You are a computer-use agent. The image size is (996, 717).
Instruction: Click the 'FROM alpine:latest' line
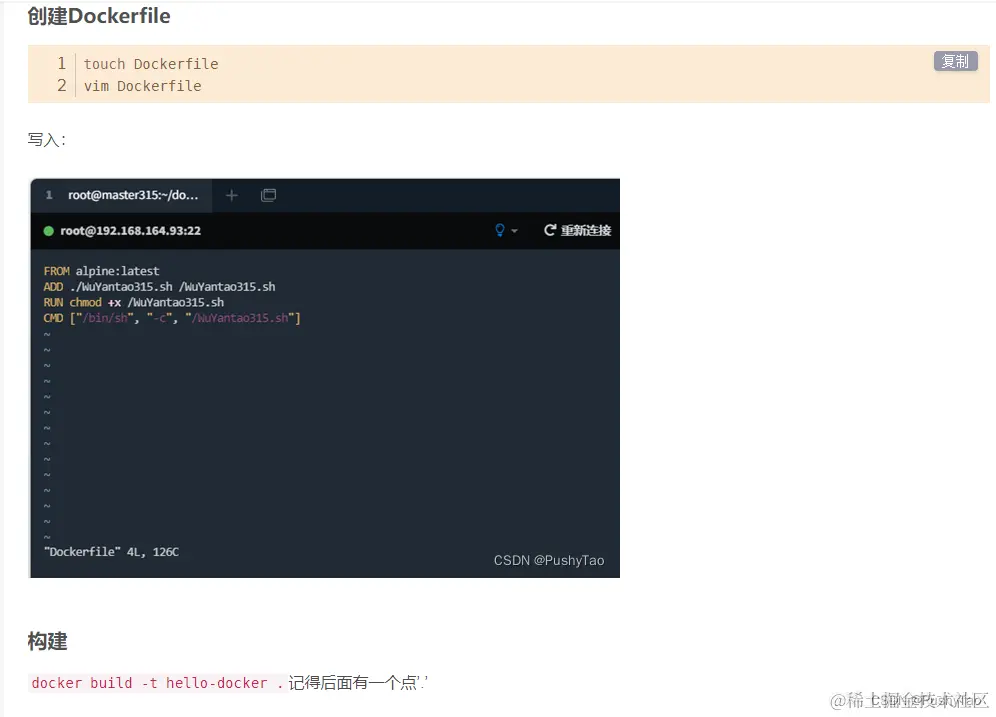(x=102, y=271)
